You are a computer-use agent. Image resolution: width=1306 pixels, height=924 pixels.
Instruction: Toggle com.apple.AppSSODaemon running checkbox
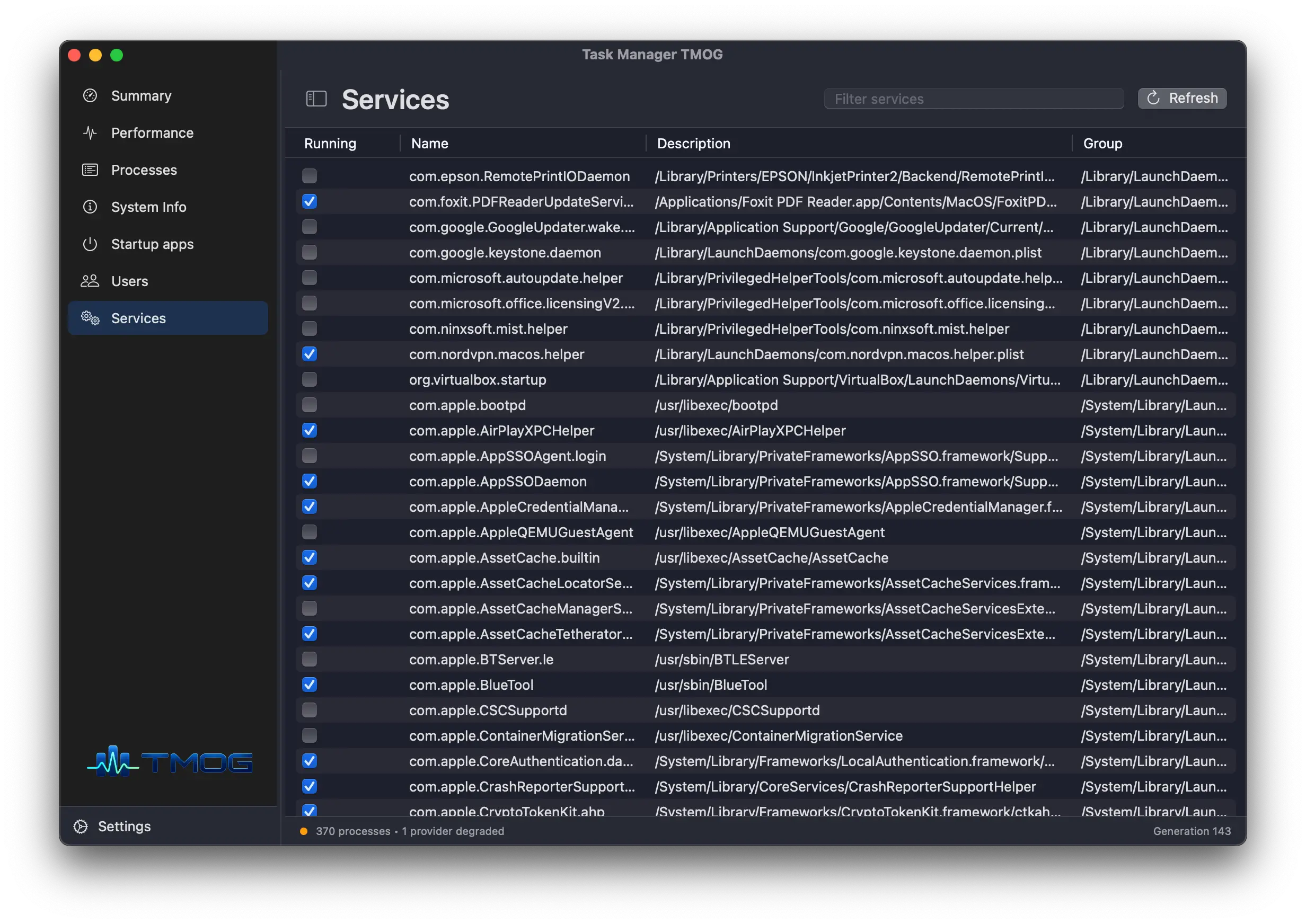point(310,482)
